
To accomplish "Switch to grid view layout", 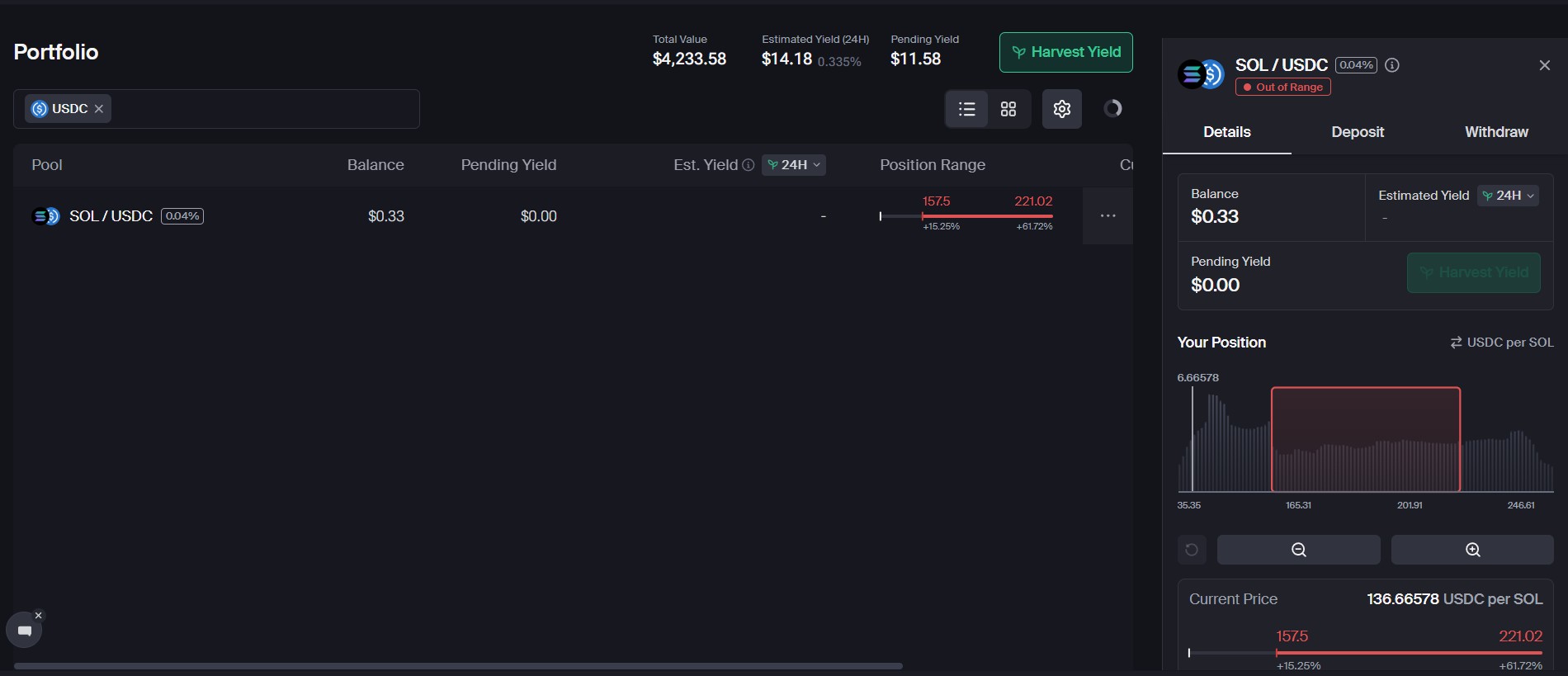I will (x=1008, y=109).
